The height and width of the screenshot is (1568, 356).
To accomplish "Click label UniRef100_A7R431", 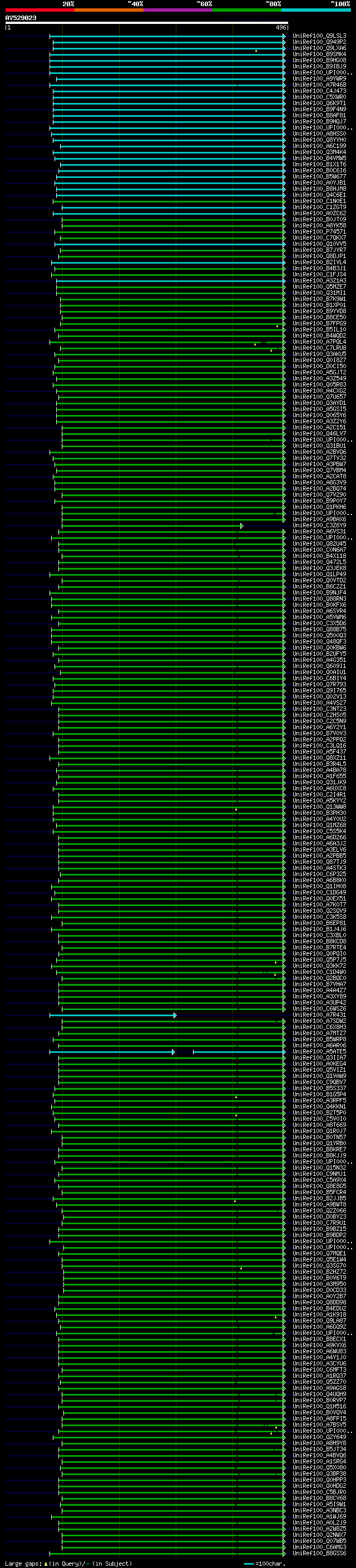I will pyautogui.click(x=319, y=1015).
